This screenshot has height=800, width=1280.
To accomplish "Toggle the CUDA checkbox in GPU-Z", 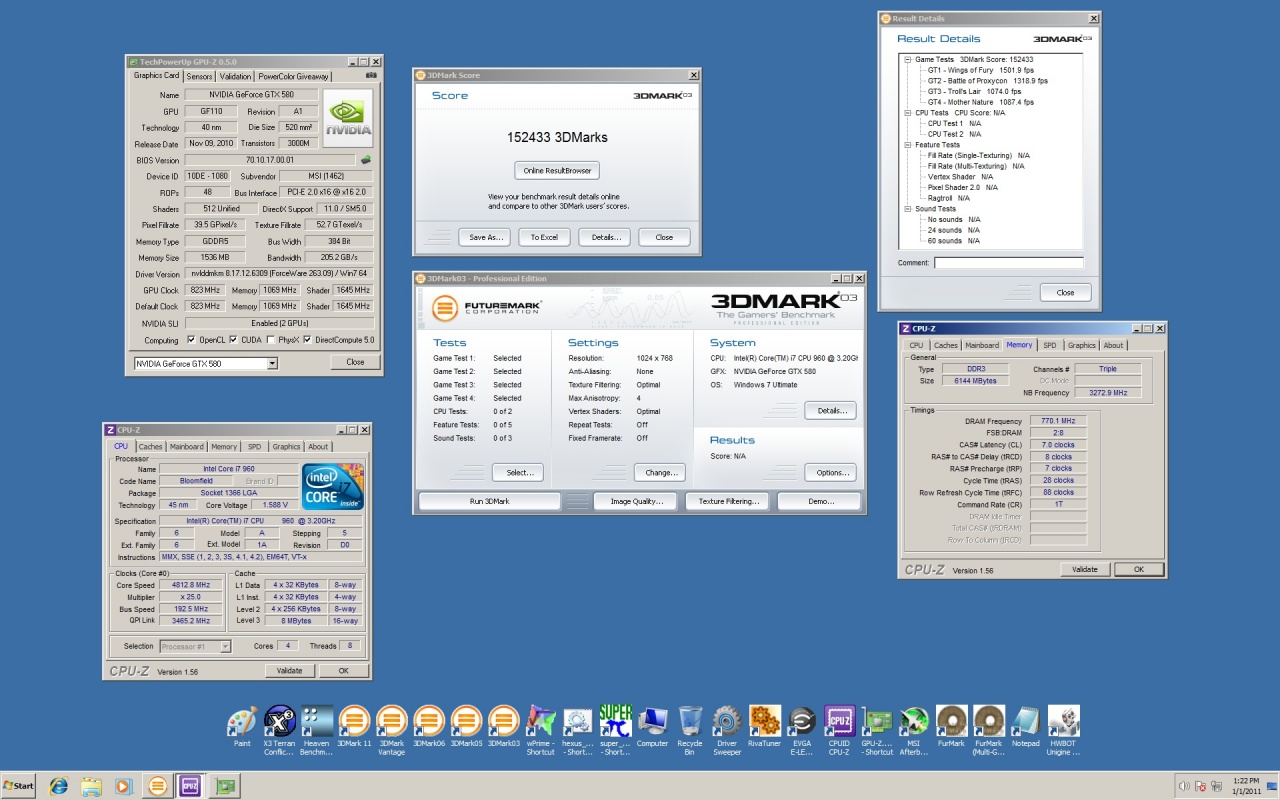I will (x=233, y=340).
